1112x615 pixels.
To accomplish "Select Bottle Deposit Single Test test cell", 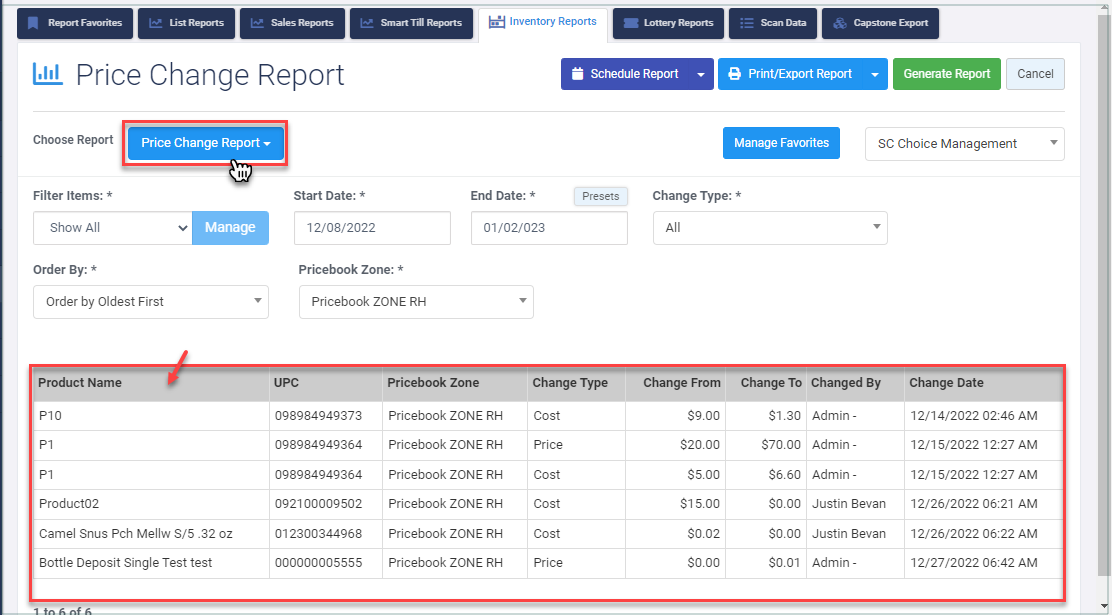I will pos(151,563).
